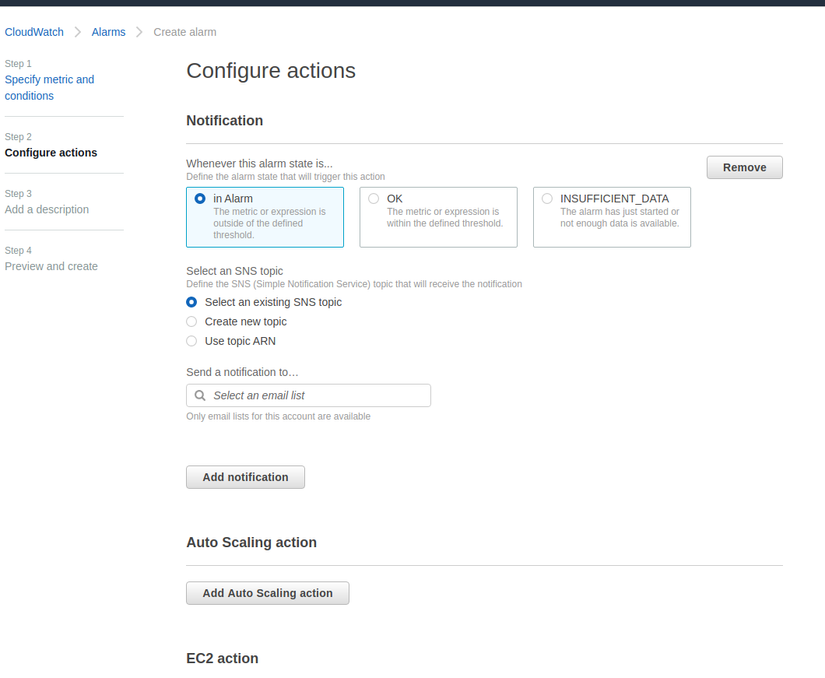Click the breadcrumb chevron after Alarms
This screenshot has width=825, height=678.
[x=140, y=32]
